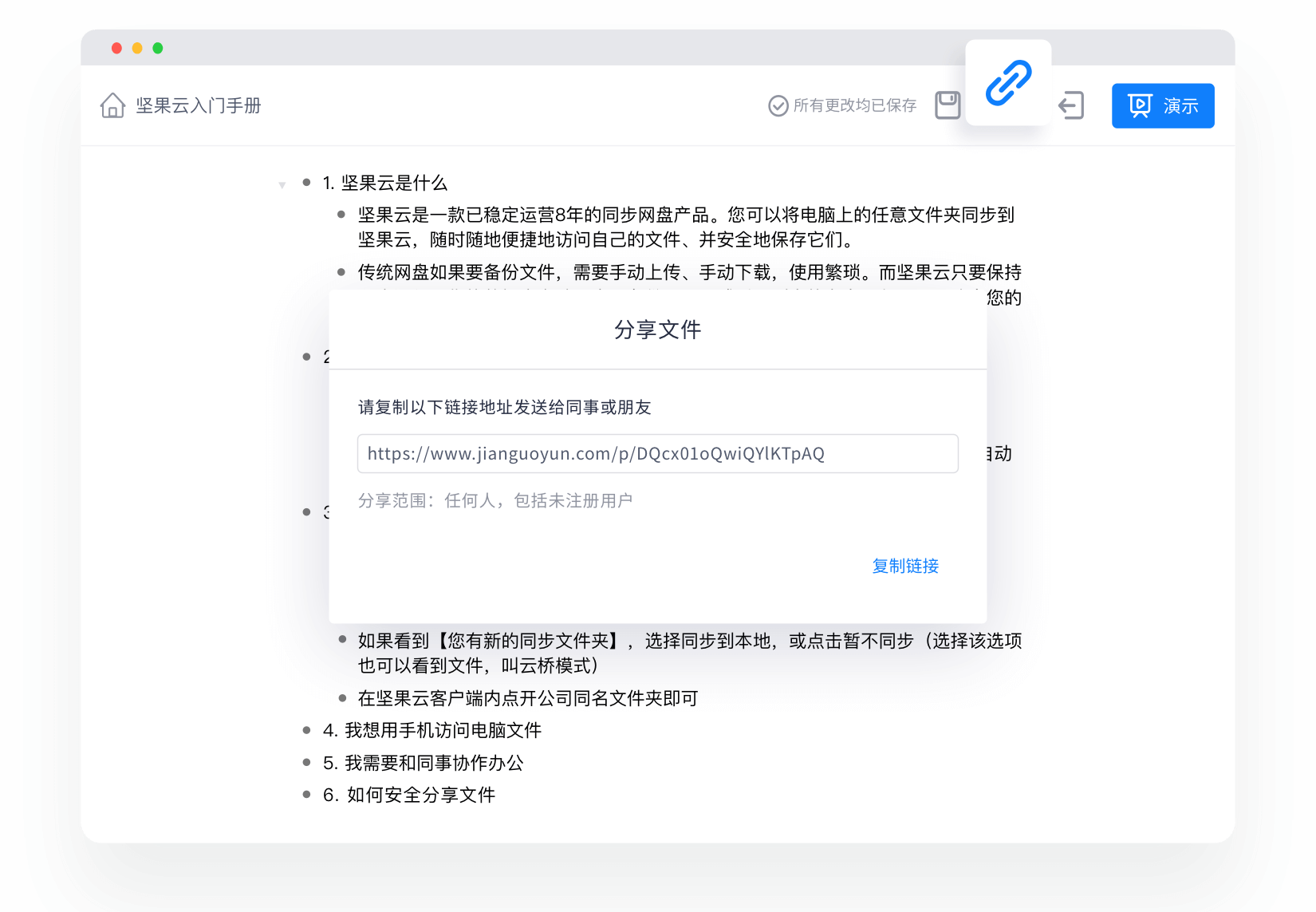Click the save disk icon
Image resolution: width=1316 pixels, height=912 pixels.
click(x=947, y=105)
